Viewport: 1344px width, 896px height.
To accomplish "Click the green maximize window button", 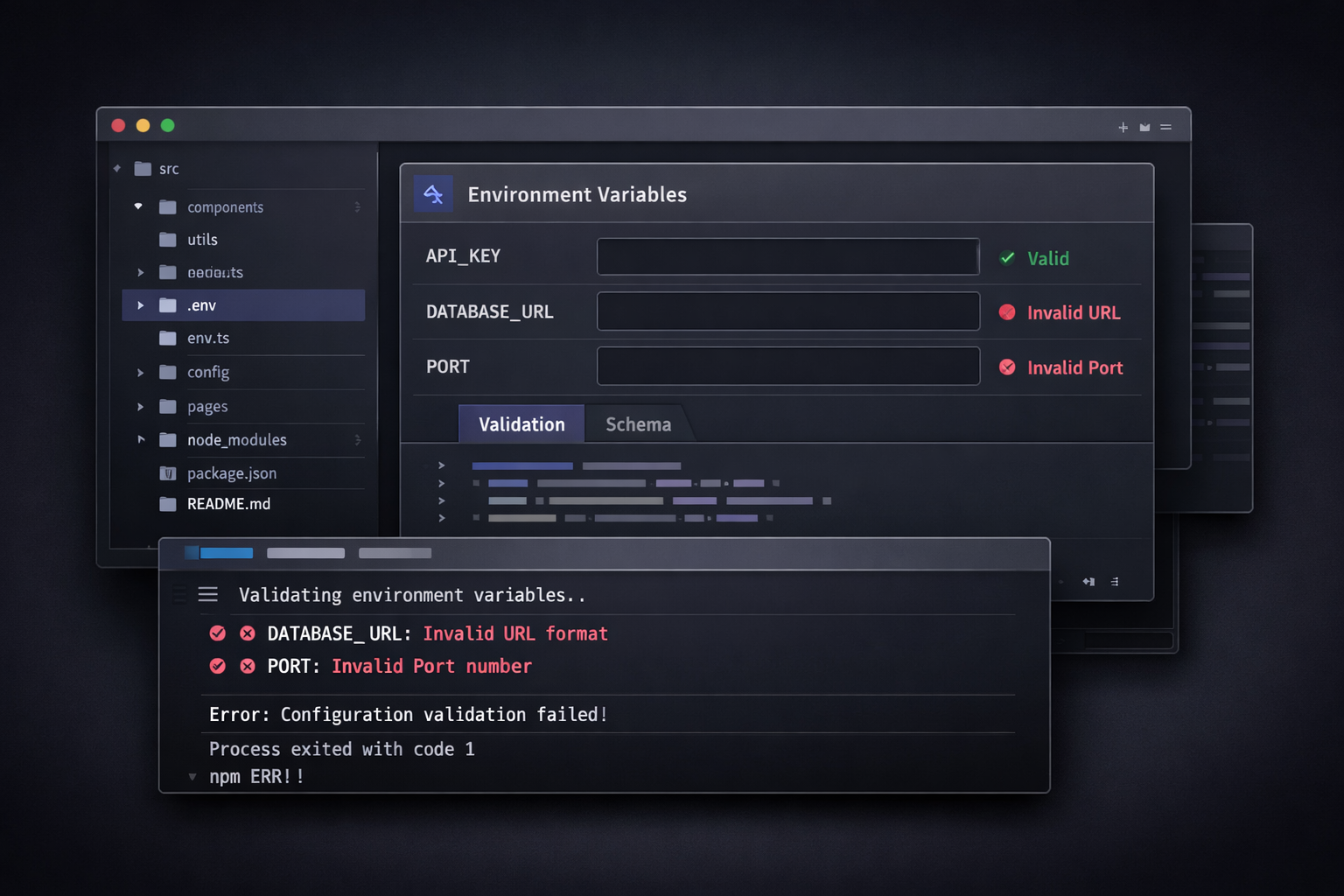I will (167, 126).
